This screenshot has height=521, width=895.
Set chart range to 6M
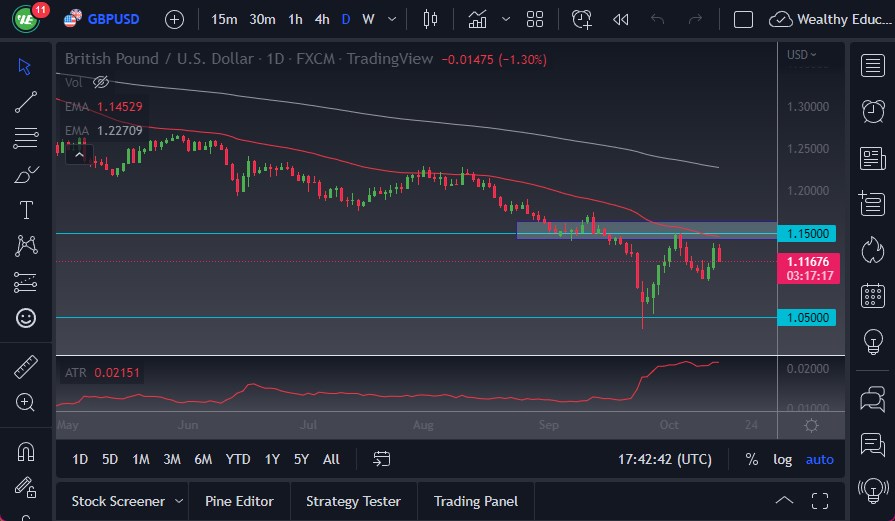coord(203,459)
